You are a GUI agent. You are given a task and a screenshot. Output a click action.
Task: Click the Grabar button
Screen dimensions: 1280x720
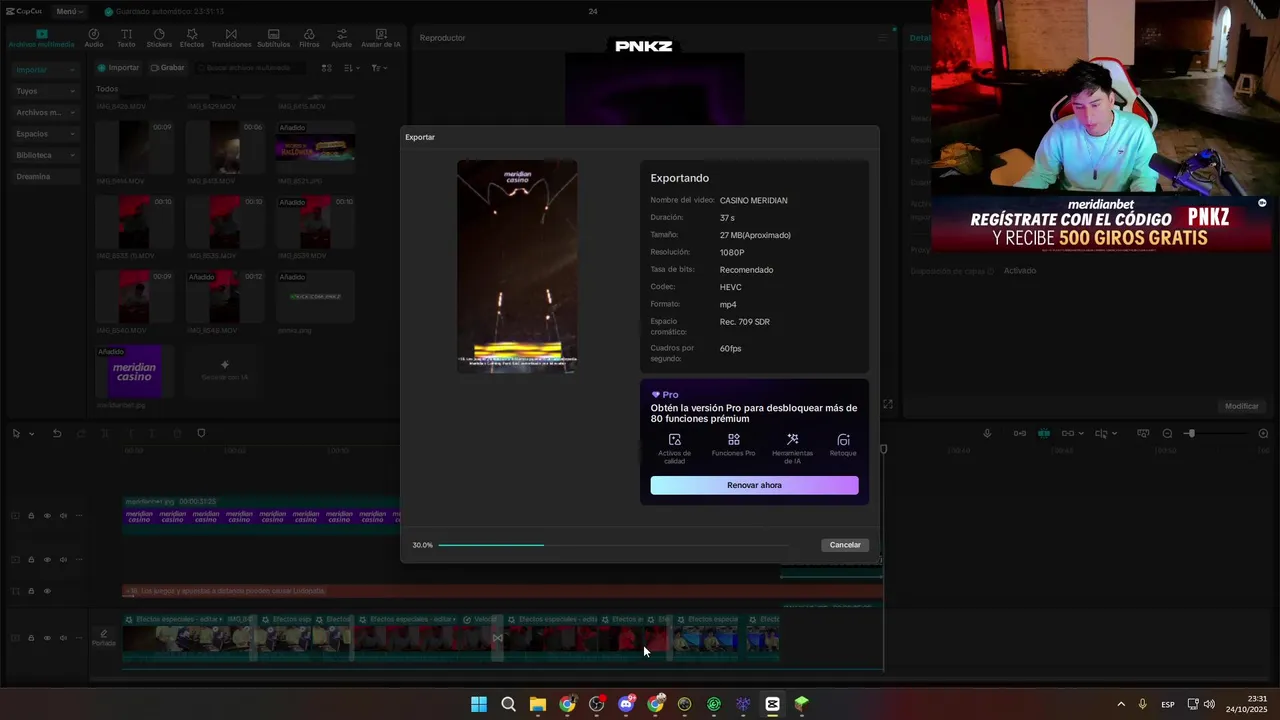click(x=167, y=68)
